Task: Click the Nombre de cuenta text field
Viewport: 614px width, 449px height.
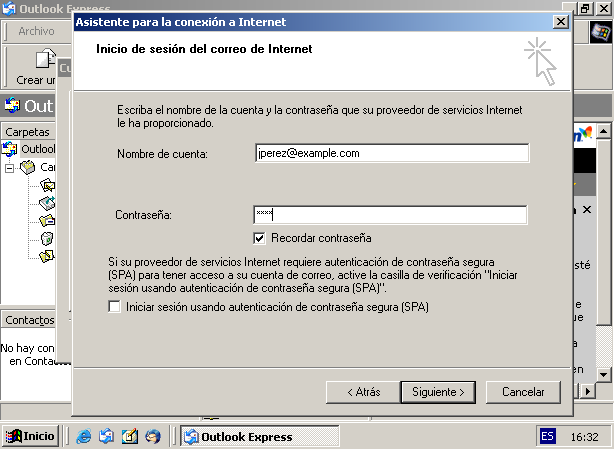Action: point(391,153)
